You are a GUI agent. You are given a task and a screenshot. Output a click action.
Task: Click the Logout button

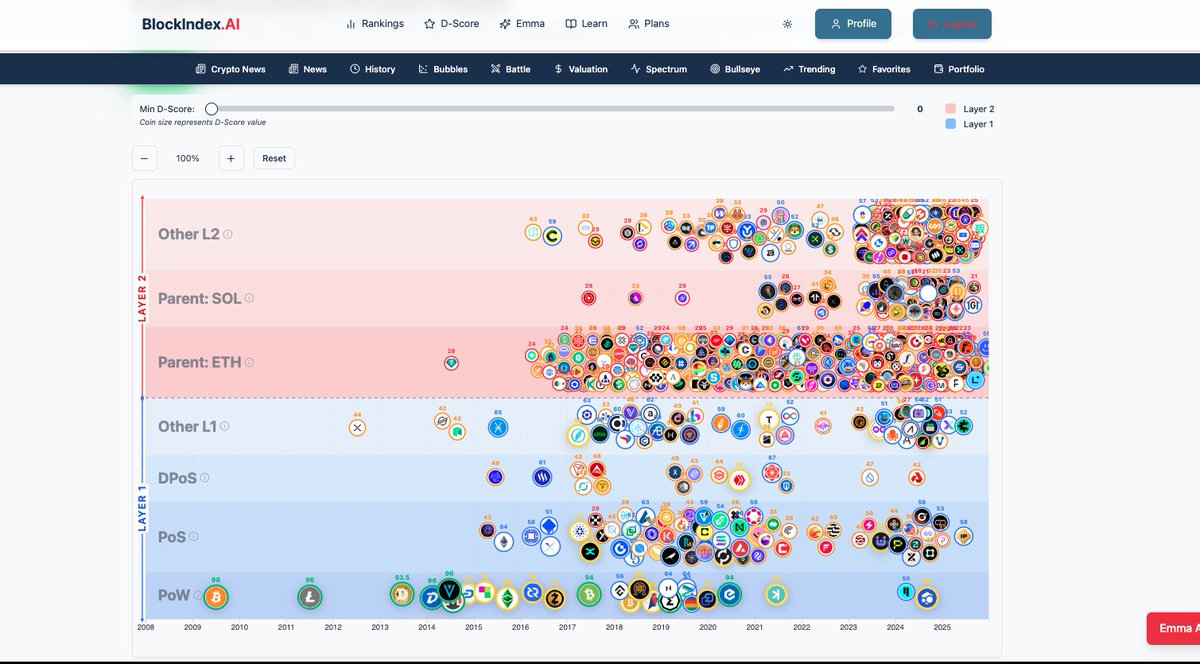coord(952,23)
